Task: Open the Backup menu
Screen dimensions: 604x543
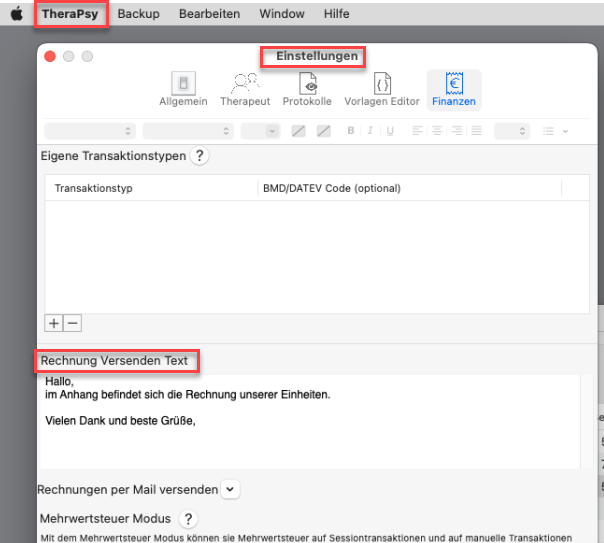Action: tap(138, 14)
